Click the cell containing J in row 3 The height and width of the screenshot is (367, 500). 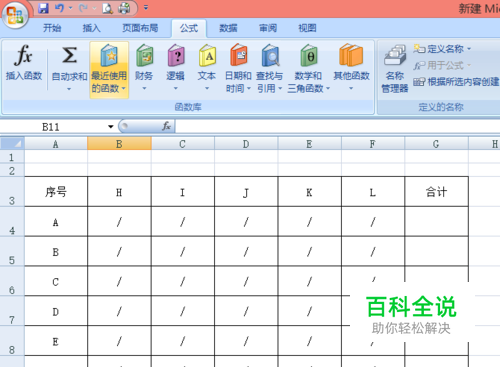pos(246,192)
